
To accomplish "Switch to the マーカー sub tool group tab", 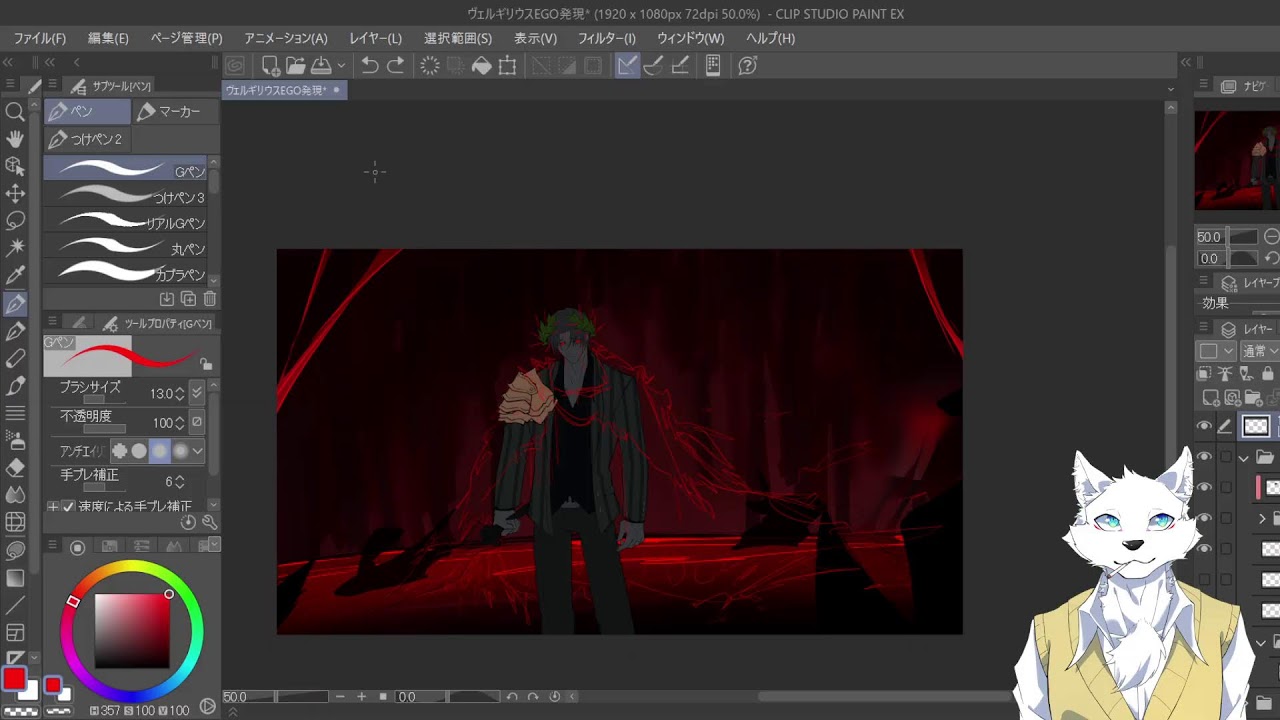I will coord(174,112).
